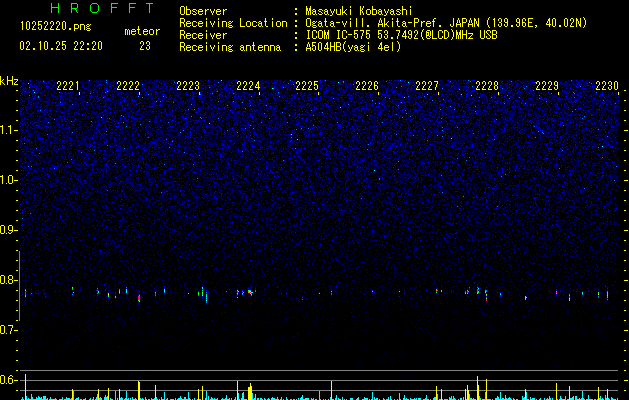The image size is (629, 400).
Task: Click the Receiving antenna label
Action: (x=230, y=47)
